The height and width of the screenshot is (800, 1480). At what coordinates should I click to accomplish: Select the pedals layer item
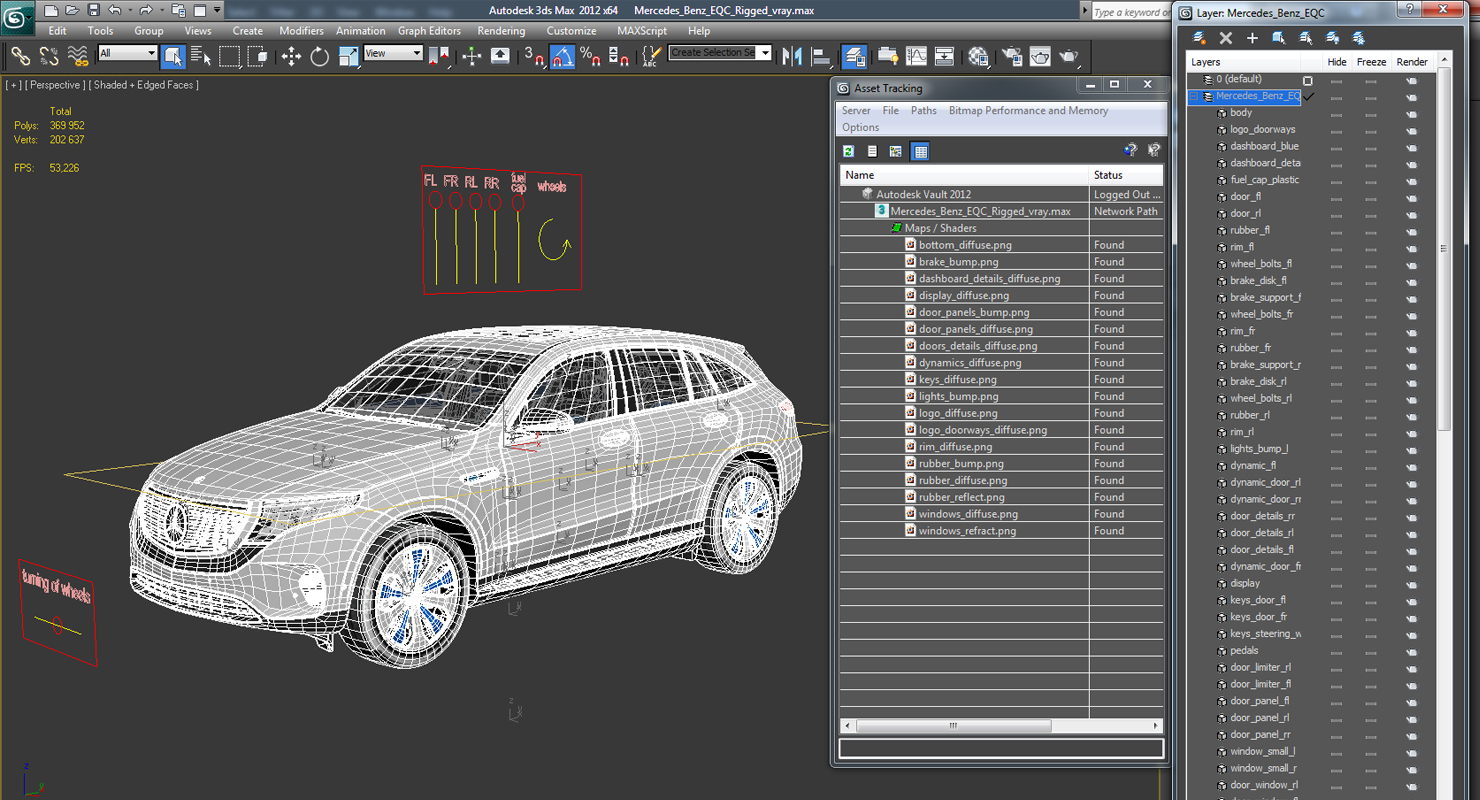[x=1244, y=650]
